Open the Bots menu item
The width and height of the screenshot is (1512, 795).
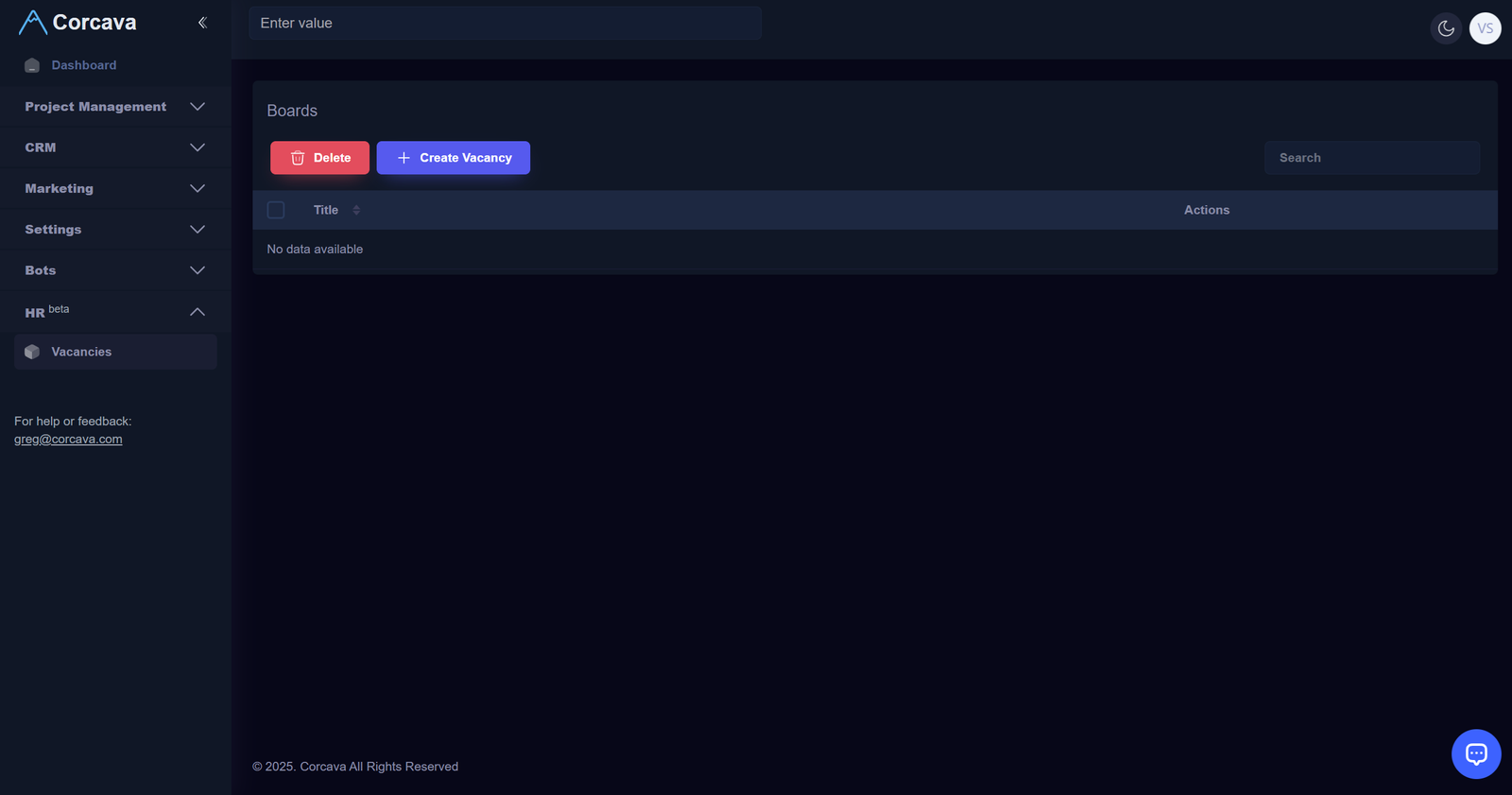[41, 270]
